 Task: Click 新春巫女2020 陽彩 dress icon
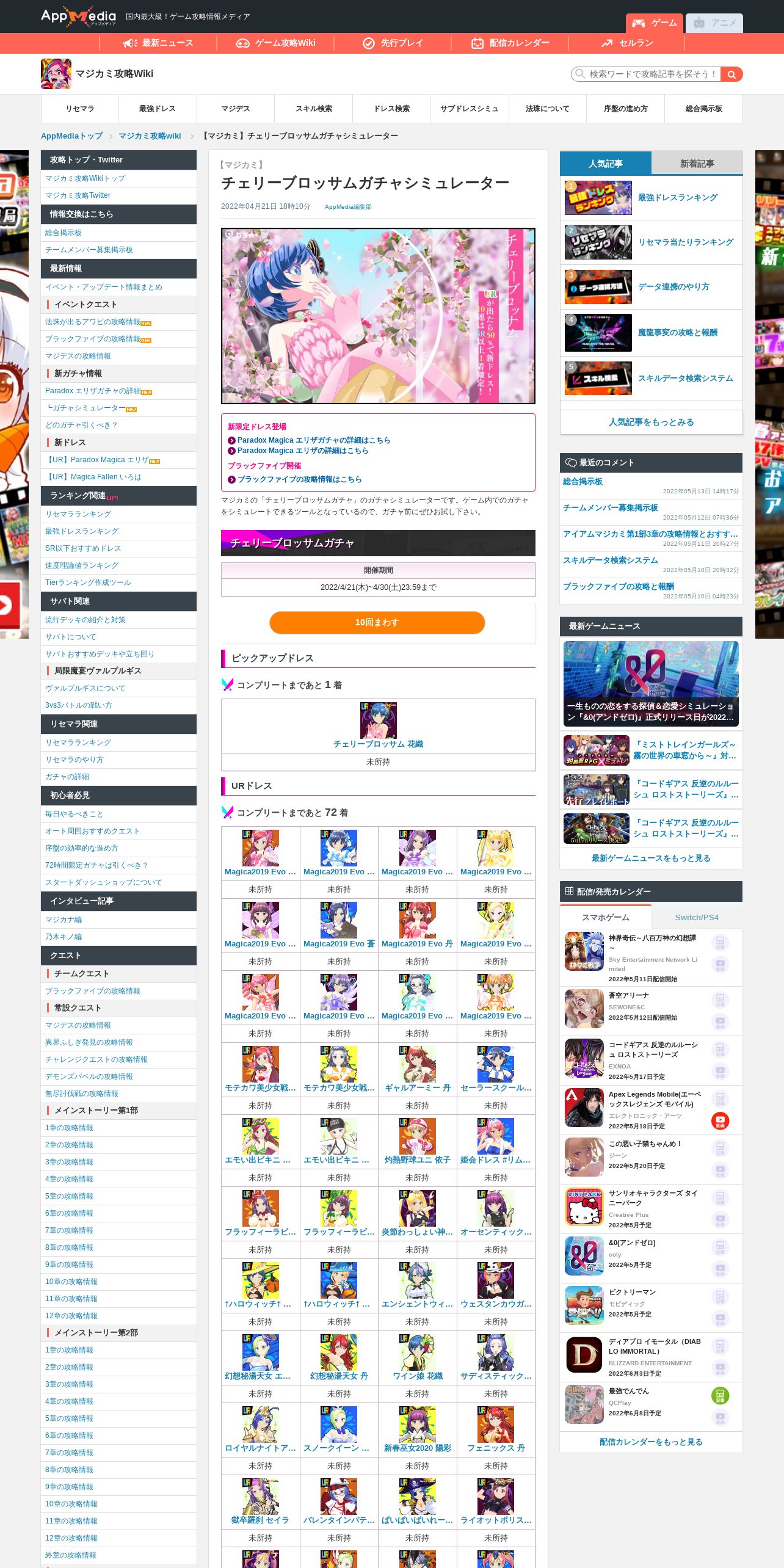418,1425
